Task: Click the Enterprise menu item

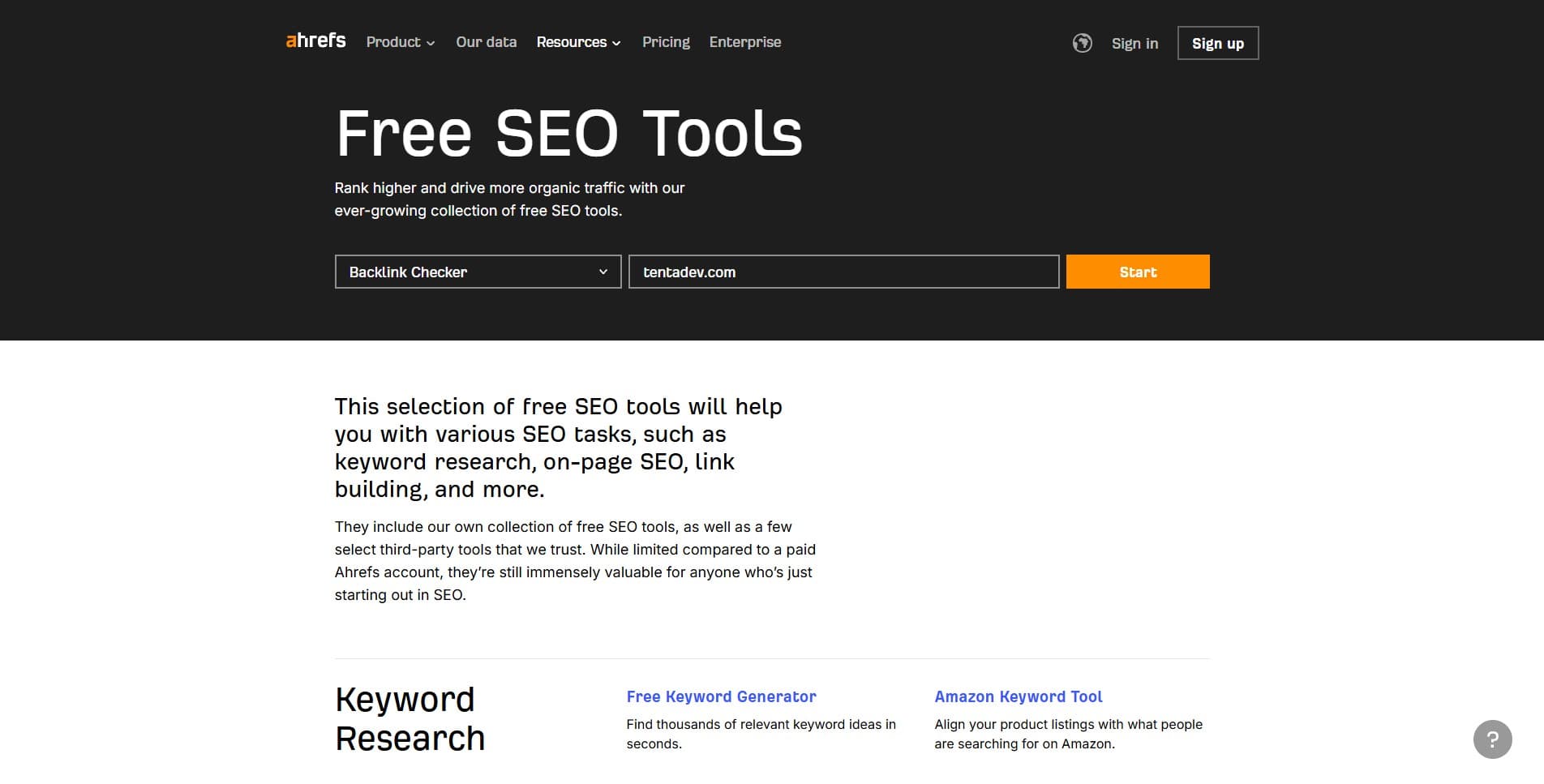Action: (x=744, y=41)
